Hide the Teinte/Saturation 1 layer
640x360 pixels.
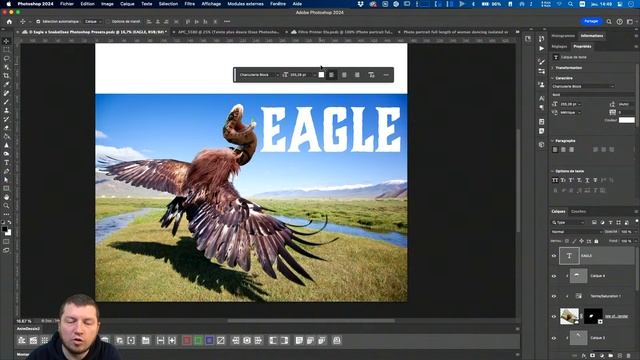click(x=554, y=296)
